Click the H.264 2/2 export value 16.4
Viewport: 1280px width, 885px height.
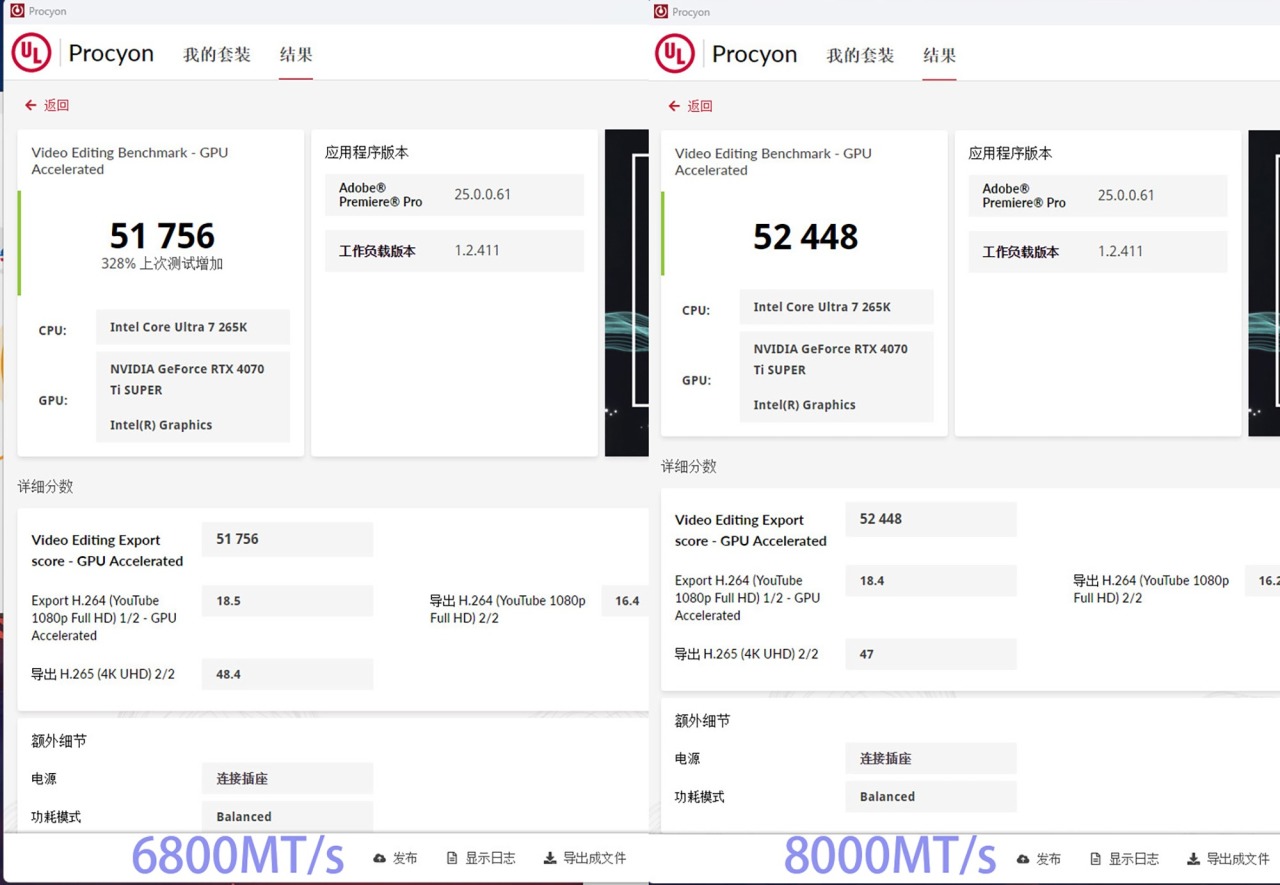627,601
